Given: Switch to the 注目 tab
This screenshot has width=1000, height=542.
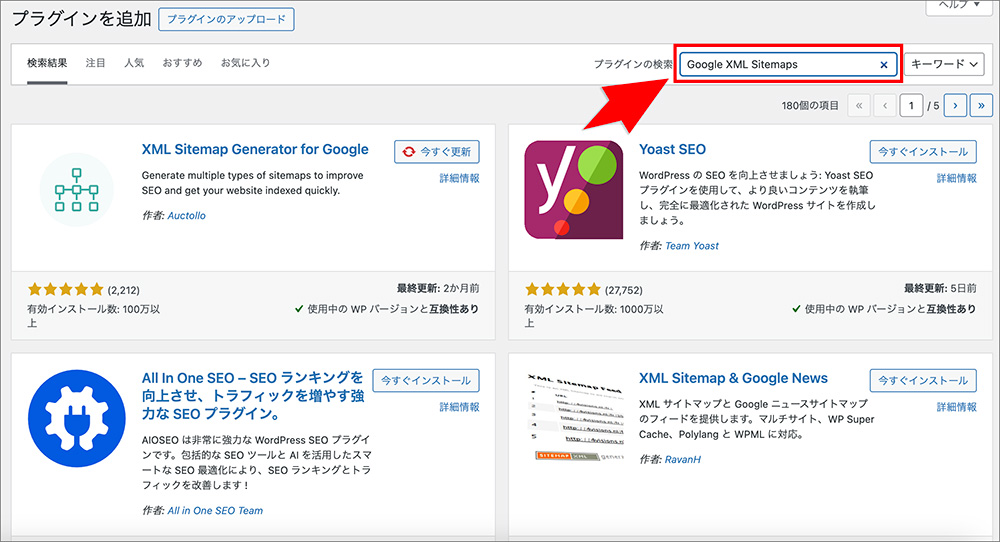Looking at the screenshot, I should (x=96, y=62).
